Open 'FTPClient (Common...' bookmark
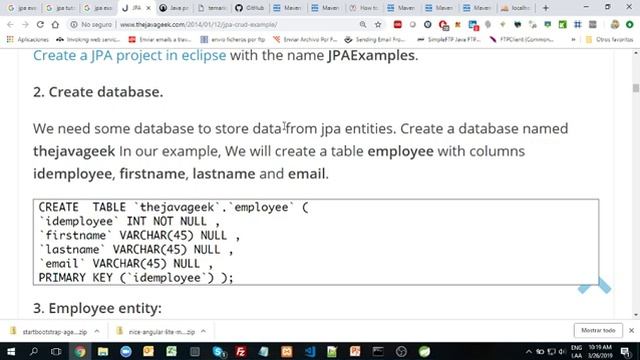This screenshot has height=360, width=640. (522, 40)
